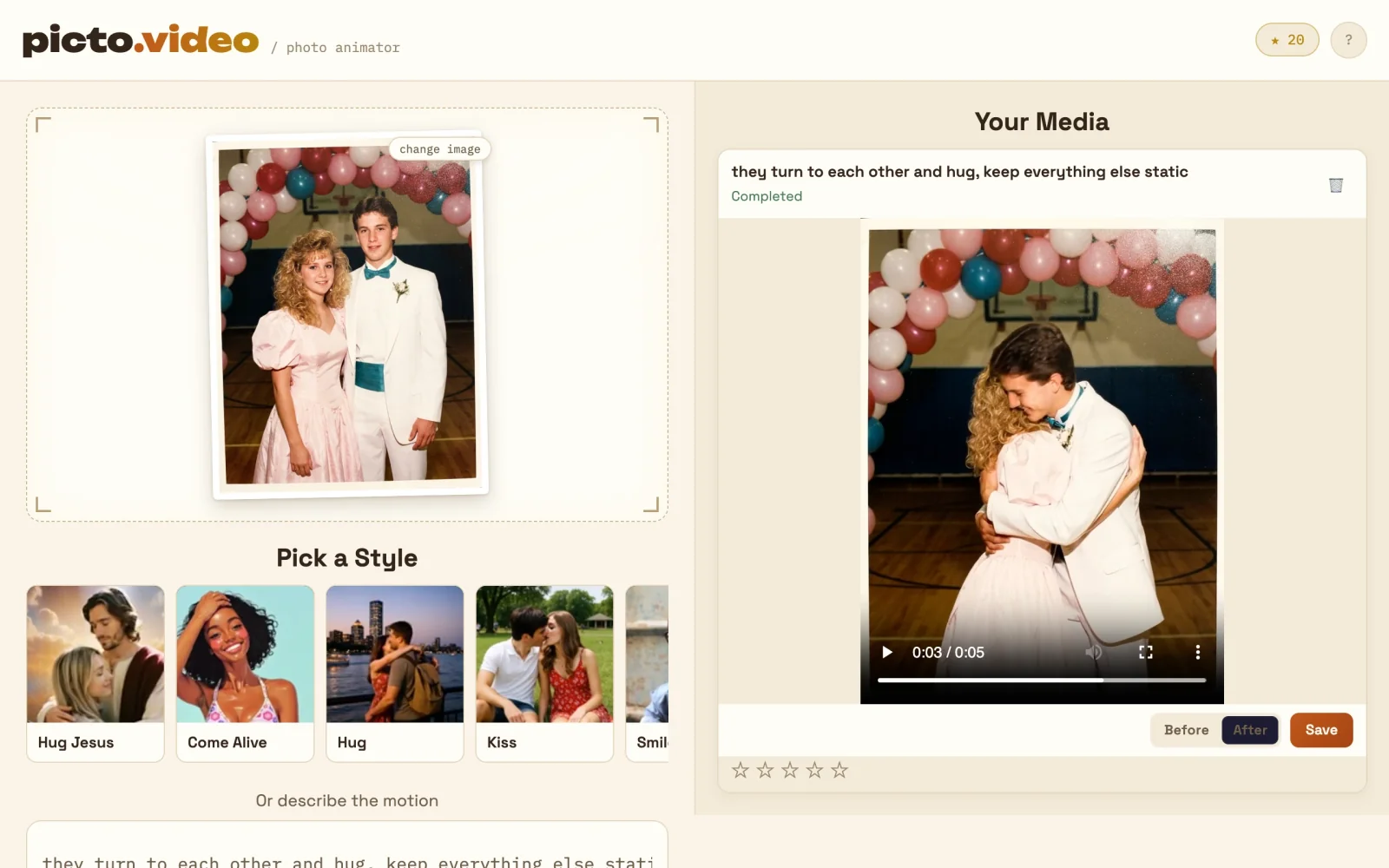The image size is (1389, 868).
Task: Switch to the Before view
Action: pos(1186,730)
